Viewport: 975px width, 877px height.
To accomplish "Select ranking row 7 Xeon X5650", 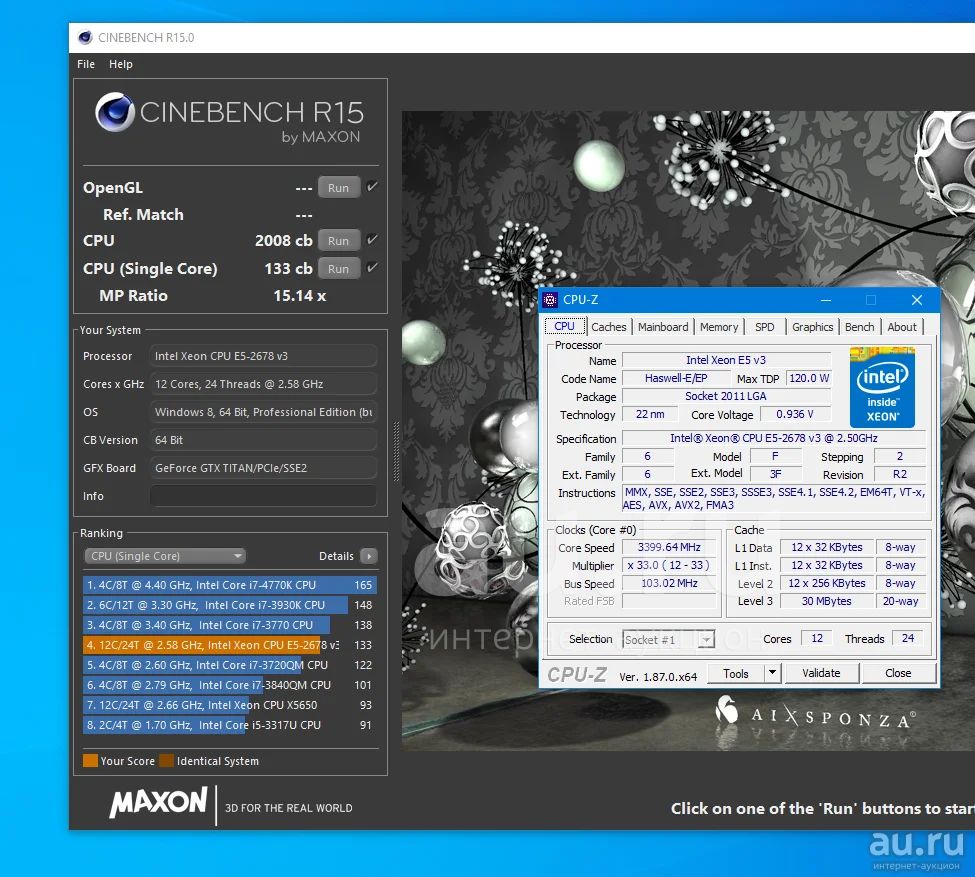I will [x=230, y=705].
